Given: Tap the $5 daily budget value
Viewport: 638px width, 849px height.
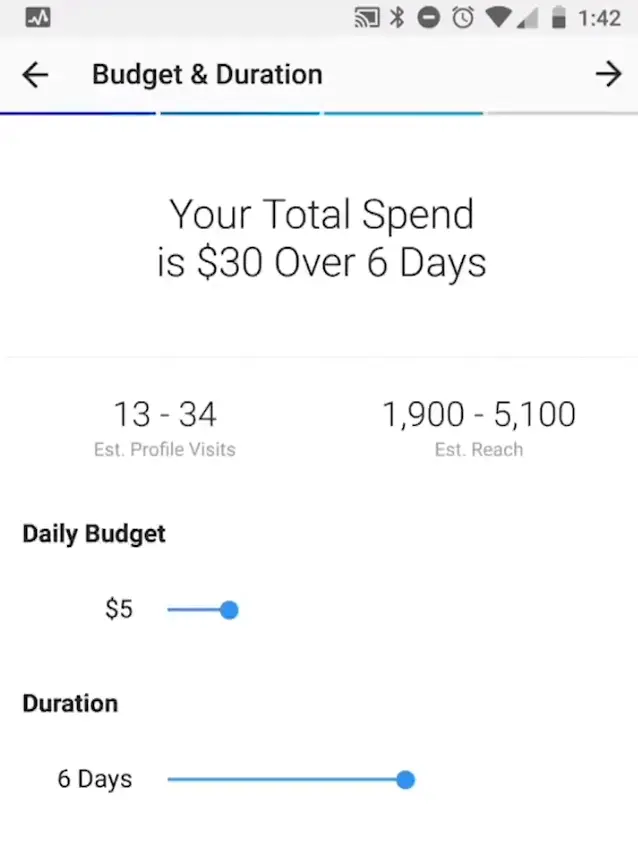Looking at the screenshot, I should 119,609.
